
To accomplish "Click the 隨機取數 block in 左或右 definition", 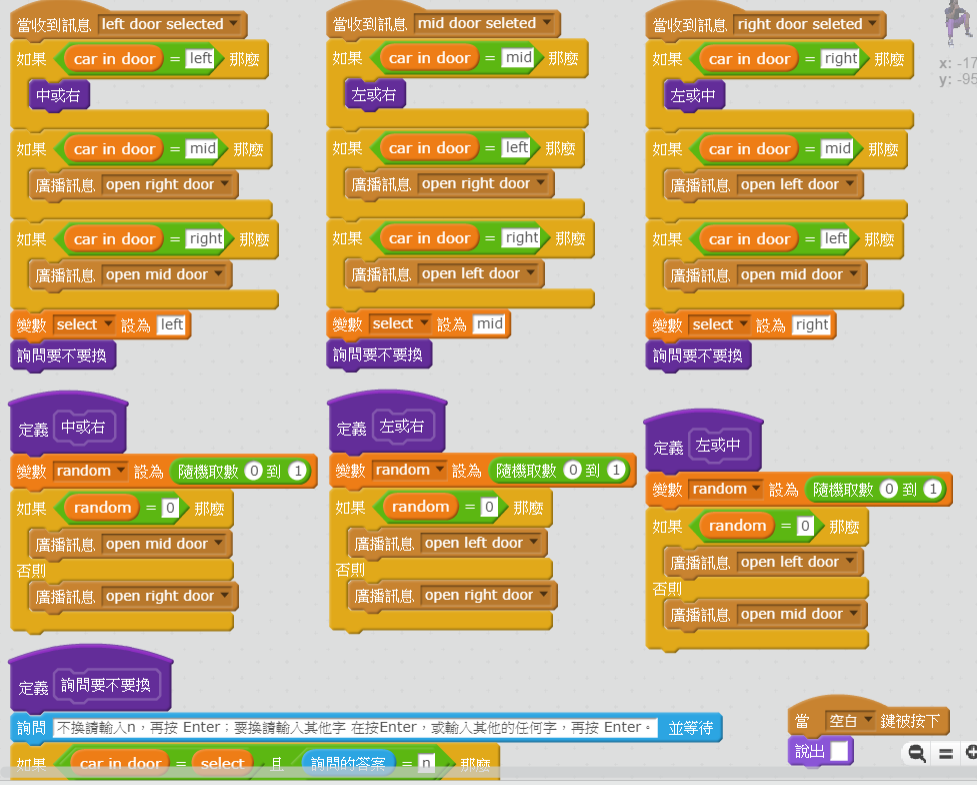I will [560, 470].
